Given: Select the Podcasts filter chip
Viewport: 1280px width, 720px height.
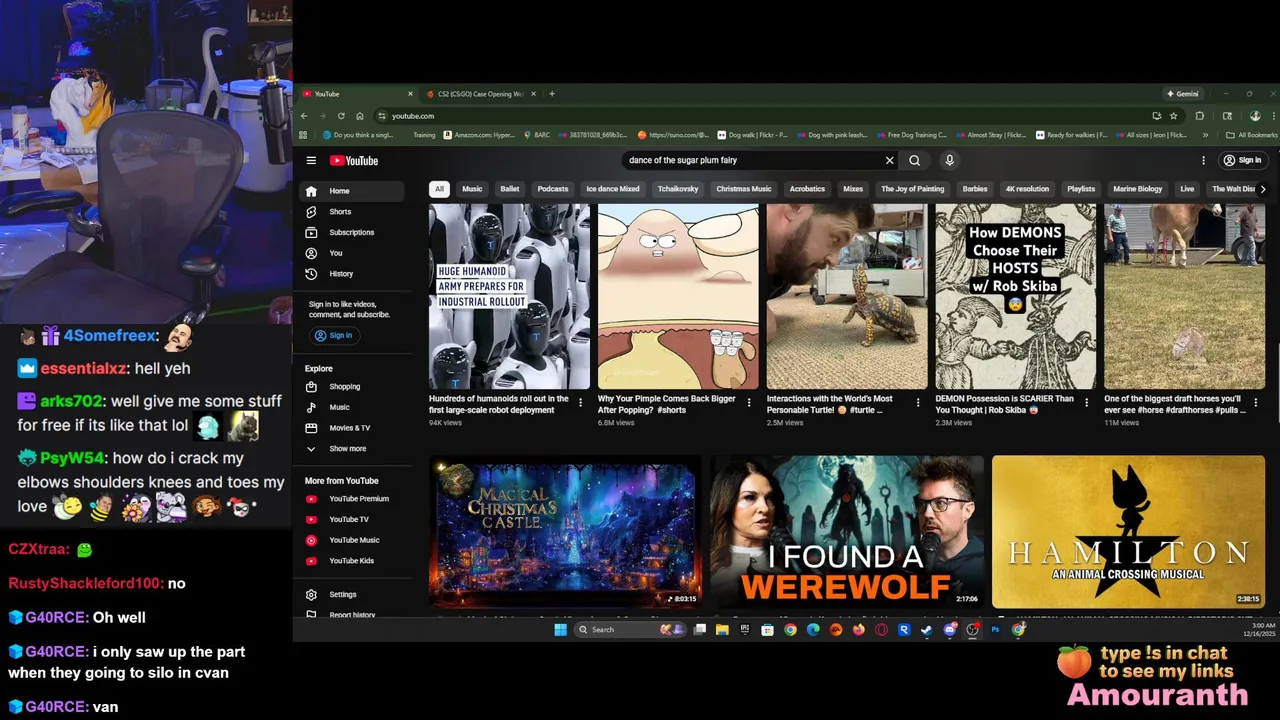Looking at the screenshot, I should [x=553, y=189].
